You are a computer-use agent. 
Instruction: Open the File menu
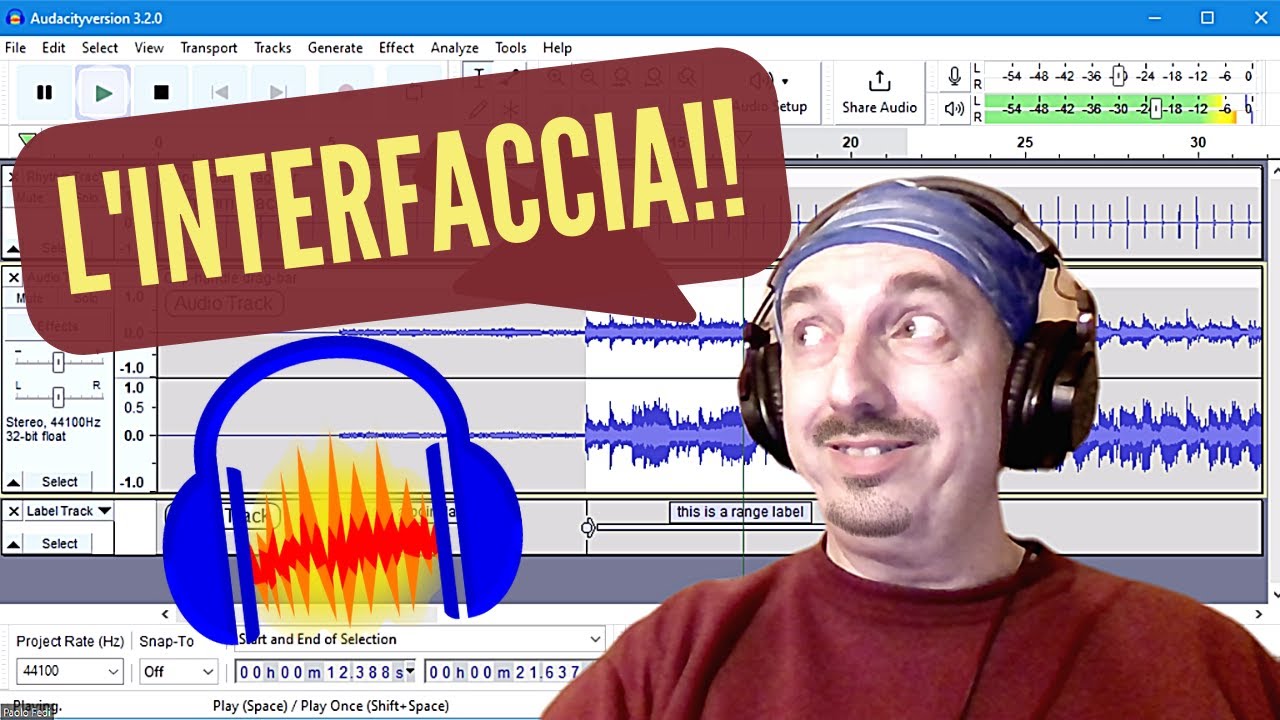point(15,47)
